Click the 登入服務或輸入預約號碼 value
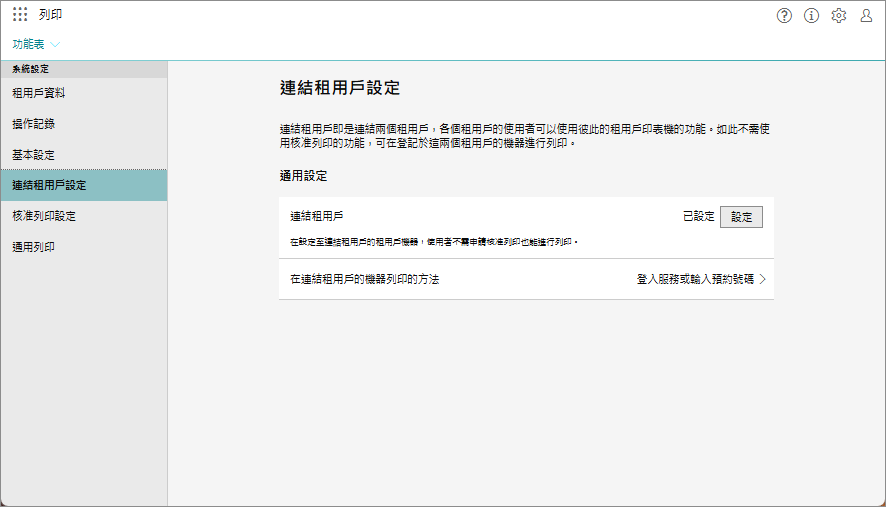 click(x=695, y=280)
